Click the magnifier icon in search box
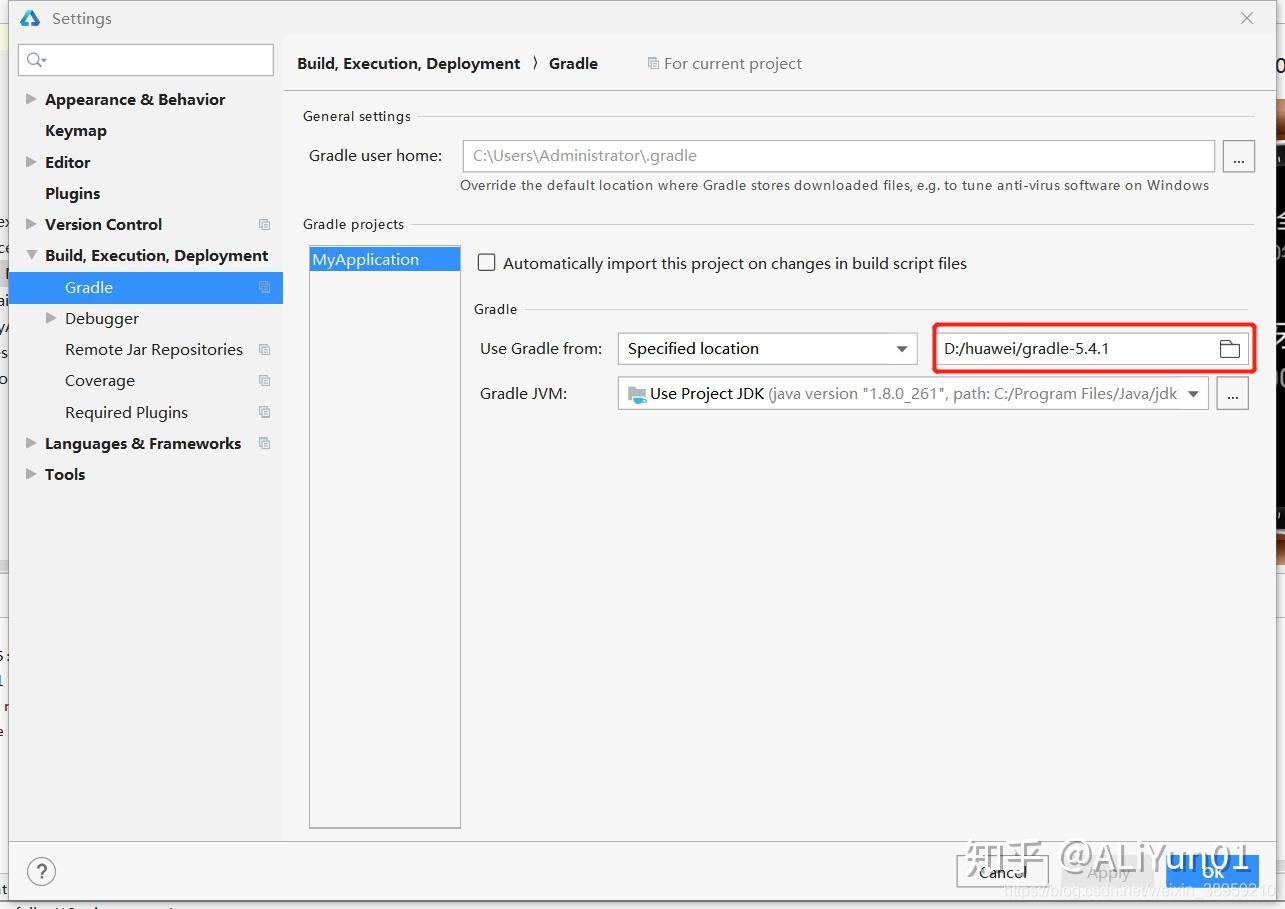The height and width of the screenshot is (909, 1285). 36,60
